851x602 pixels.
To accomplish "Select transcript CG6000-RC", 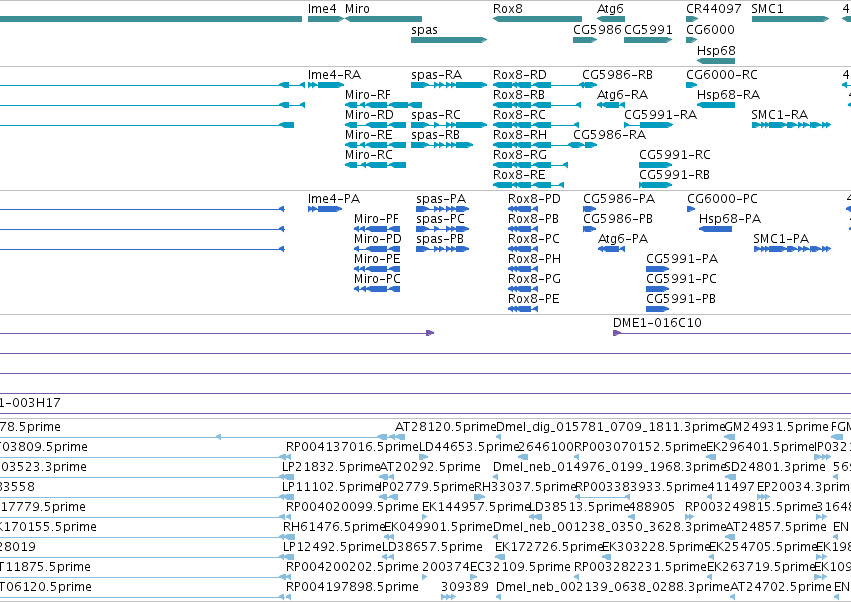I will click(722, 75).
